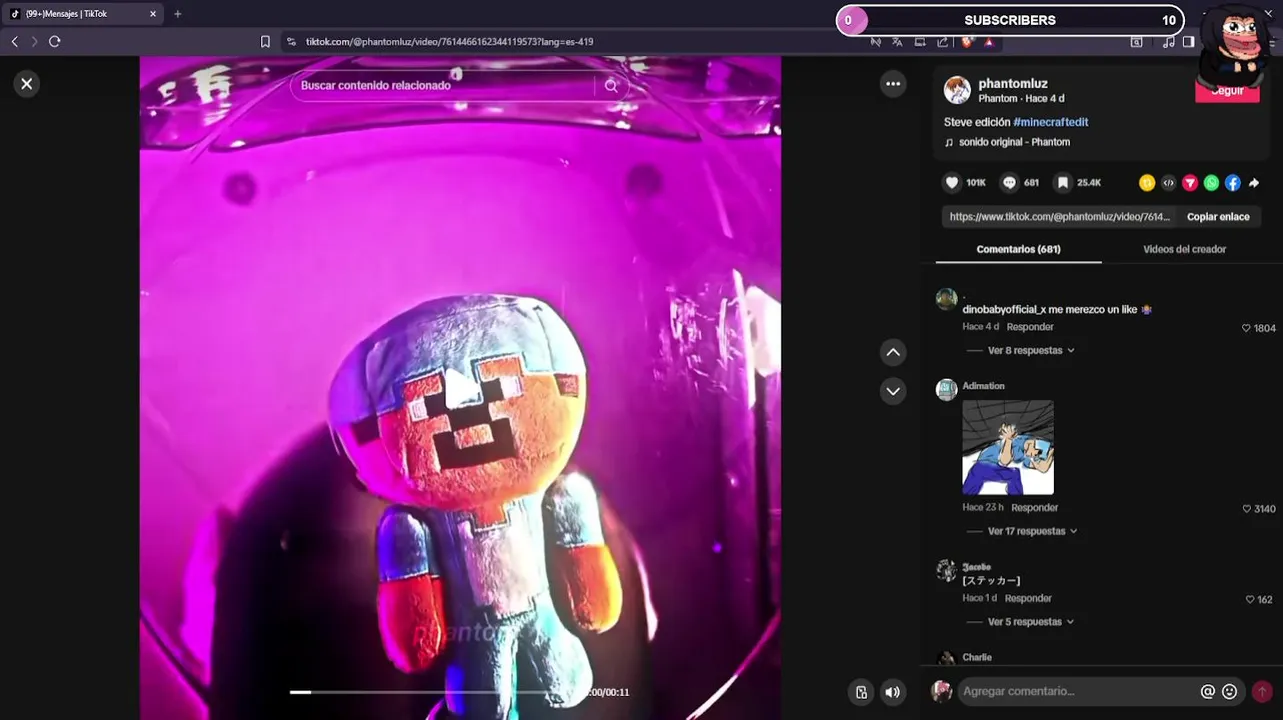Get embed code via the </> icon
The height and width of the screenshot is (720, 1283).
pos(1168,183)
